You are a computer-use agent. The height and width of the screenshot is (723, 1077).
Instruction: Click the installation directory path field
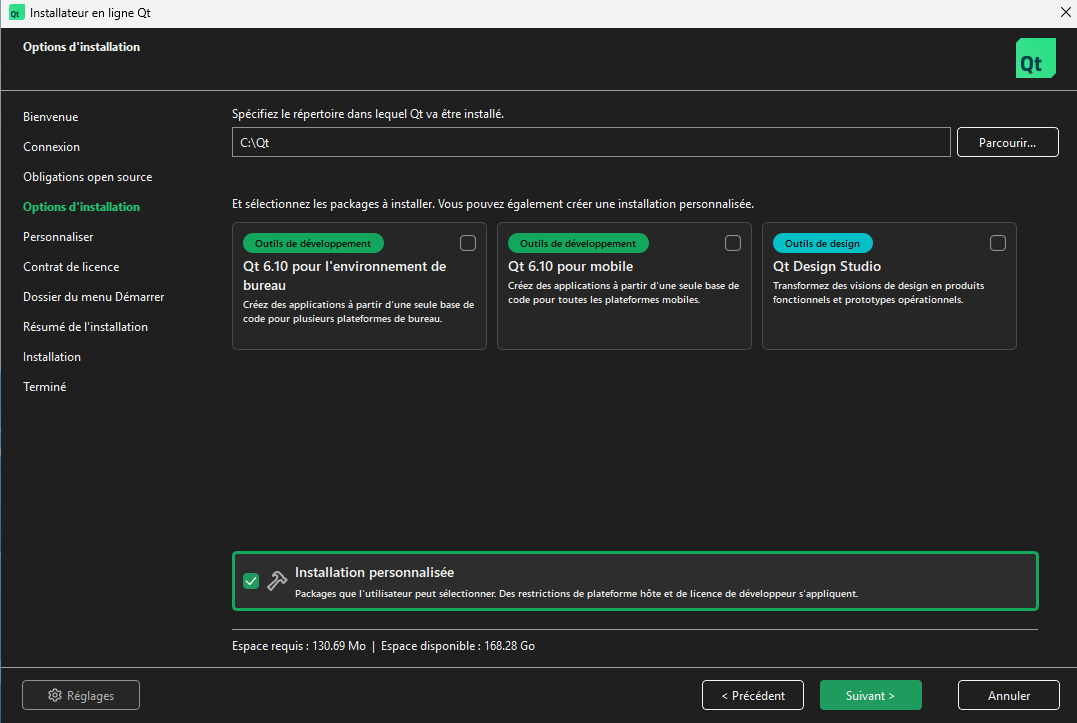(x=590, y=143)
